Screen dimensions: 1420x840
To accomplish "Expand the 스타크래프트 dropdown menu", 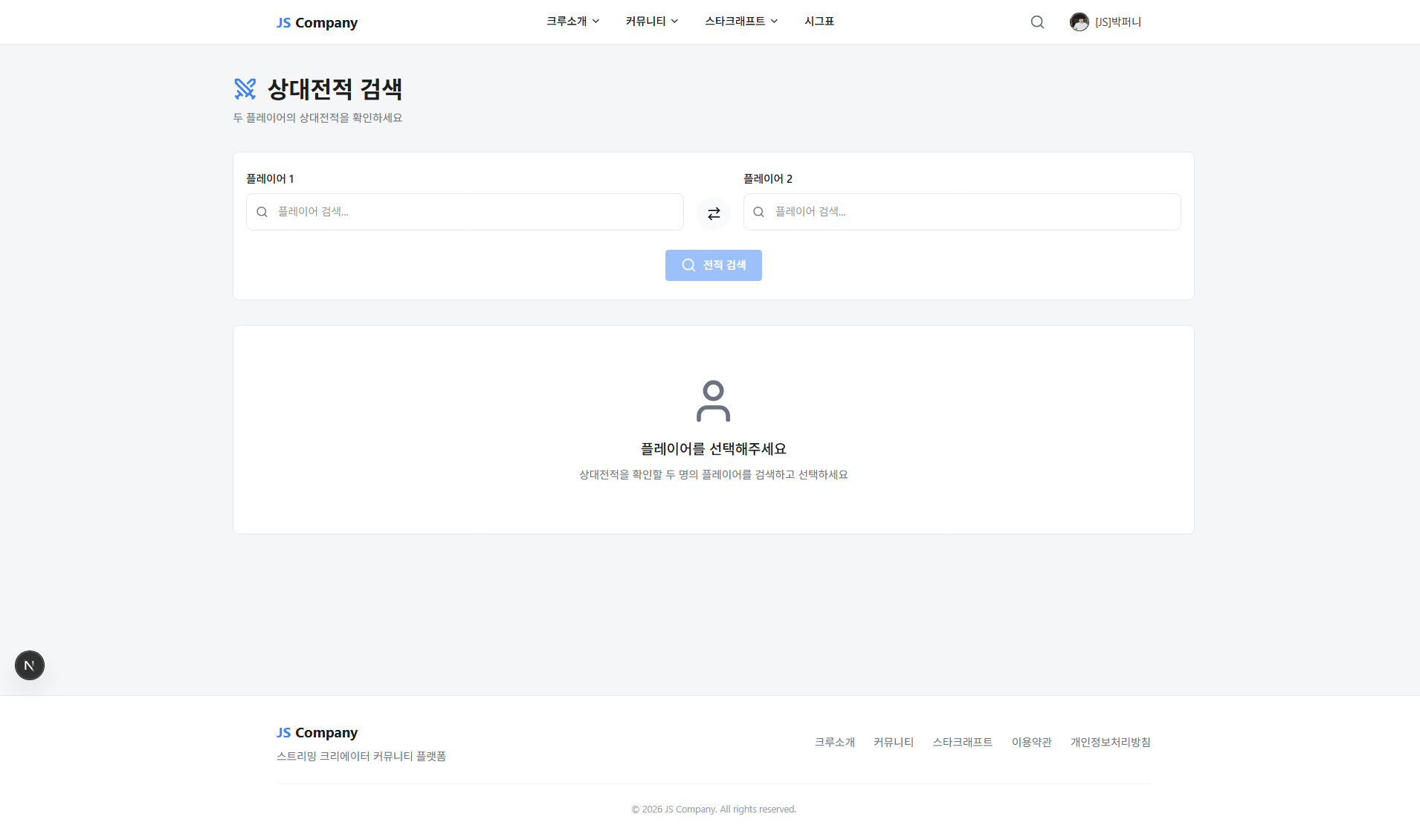I will (741, 22).
